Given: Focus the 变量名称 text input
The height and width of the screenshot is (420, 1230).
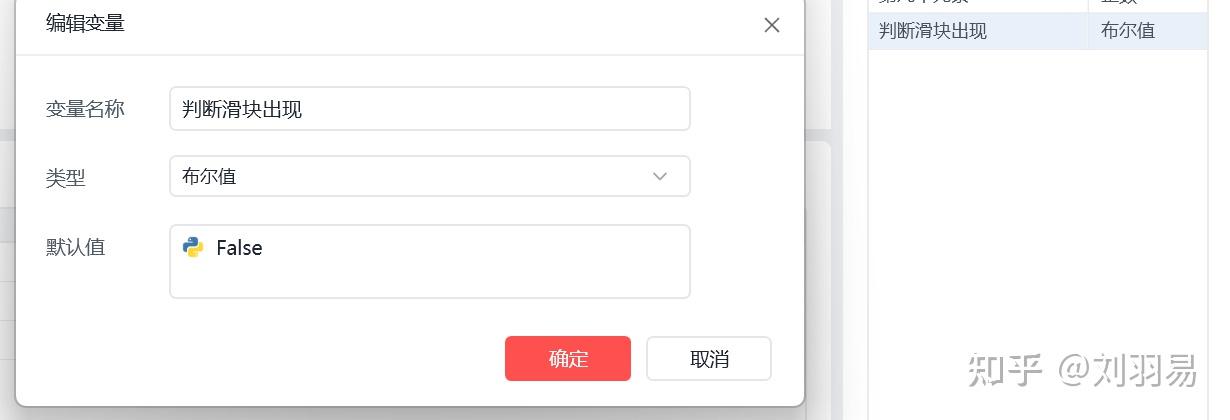Looking at the screenshot, I should 429,109.
